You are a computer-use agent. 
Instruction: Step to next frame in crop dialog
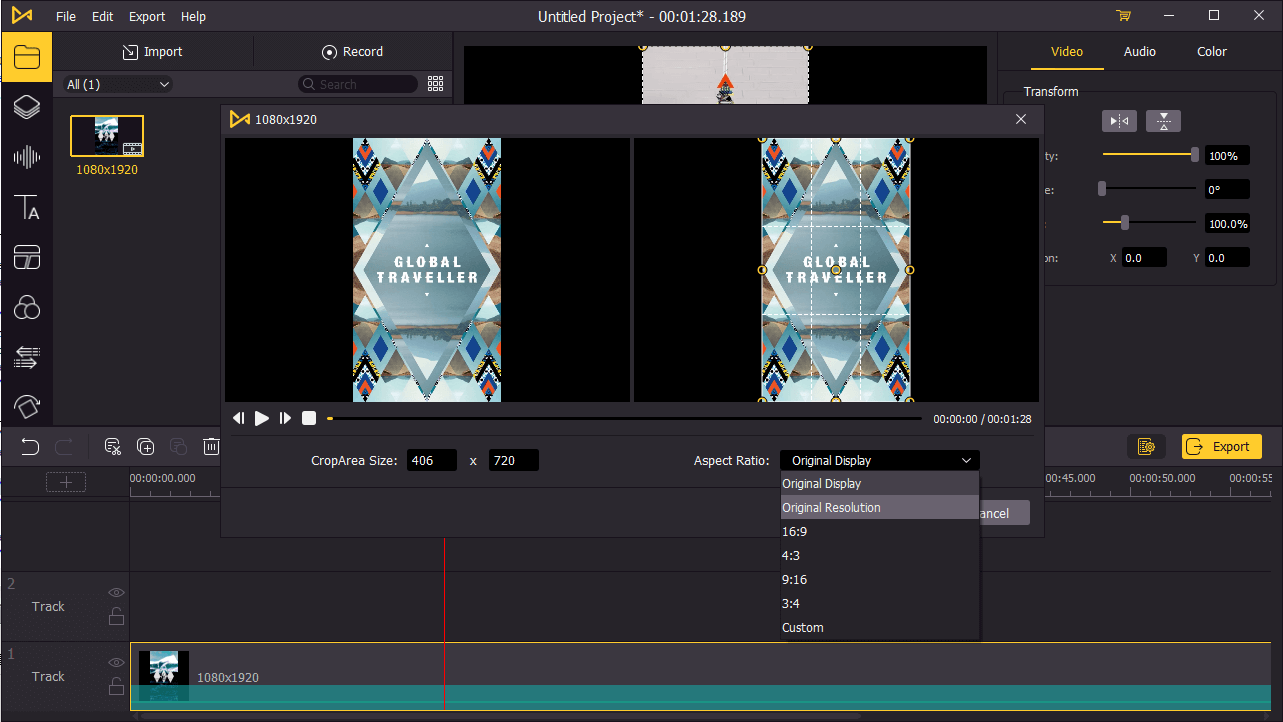(x=285, y=418)
